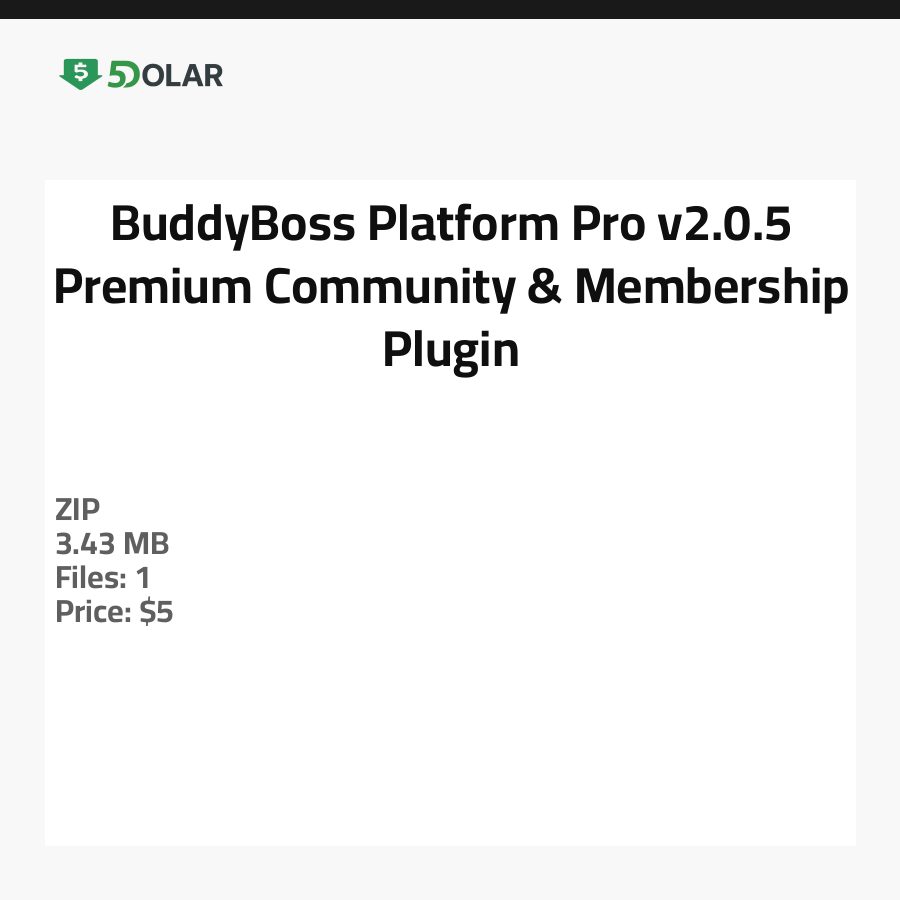900x900 pixels.
Task: Click the dark bar at the top
Action: pyautogui.click(x=450, y=9)
